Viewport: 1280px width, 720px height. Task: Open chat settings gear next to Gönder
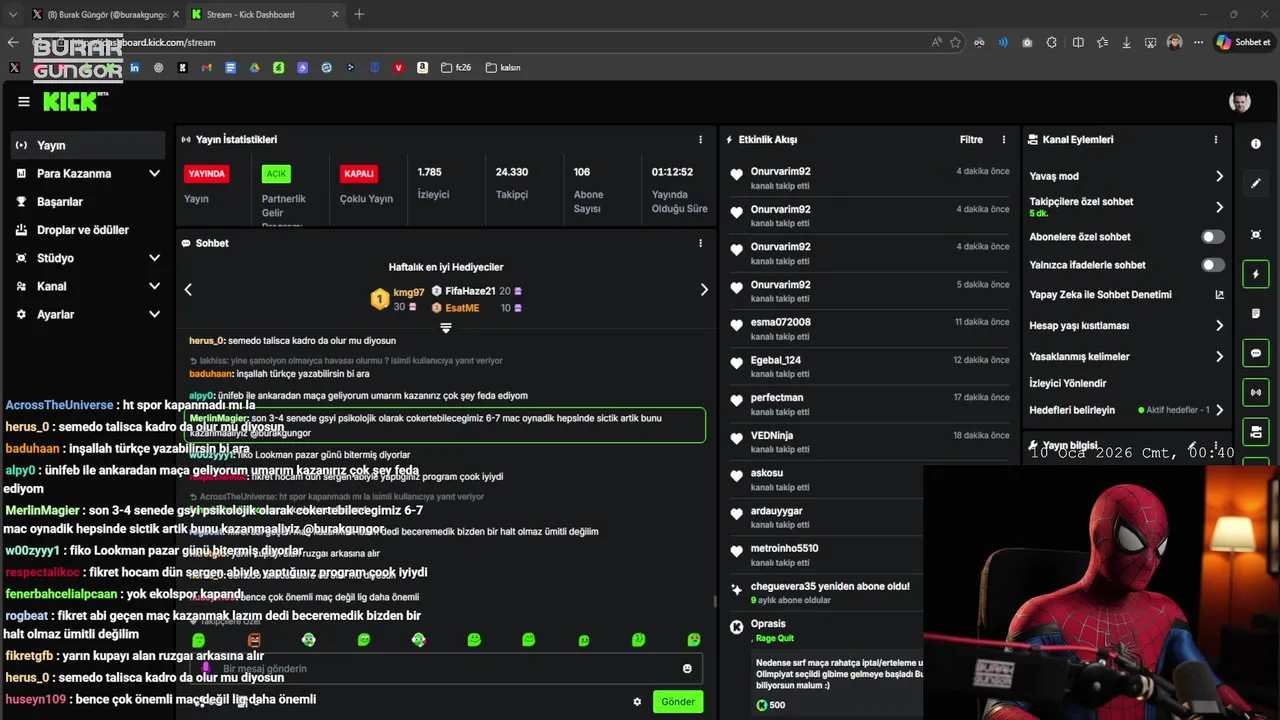[637, 702]
